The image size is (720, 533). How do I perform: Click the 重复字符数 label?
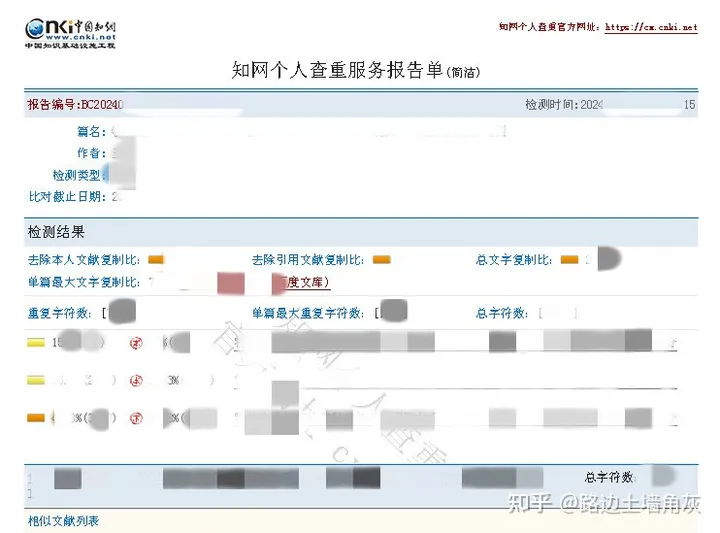[60, 313]
